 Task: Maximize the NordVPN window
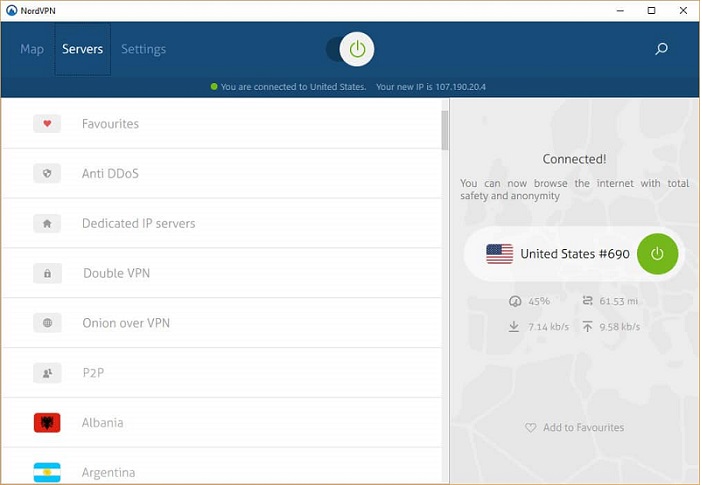651,10
